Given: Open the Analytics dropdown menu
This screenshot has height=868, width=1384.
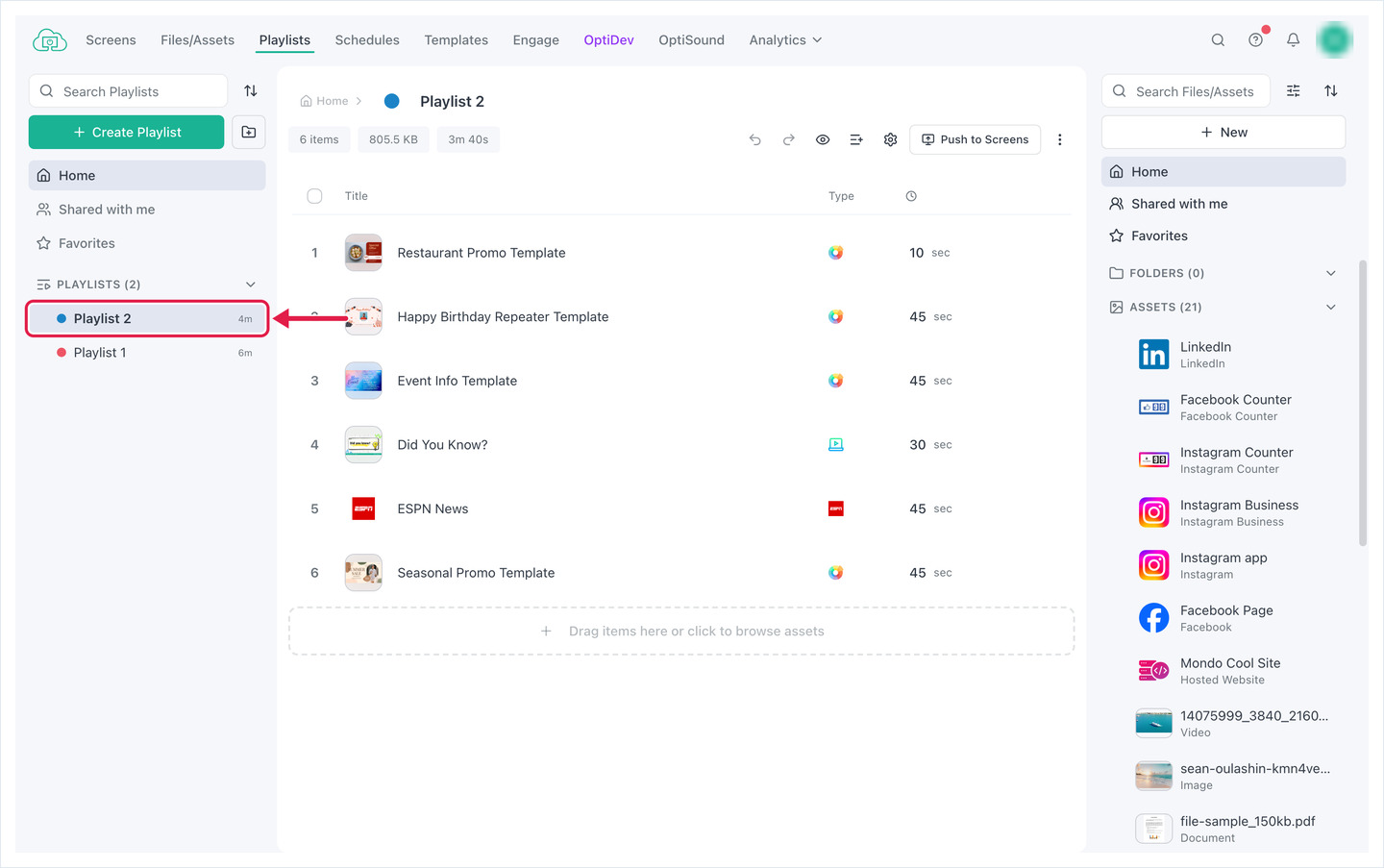Looking at the screenshot, I should 786,40.
